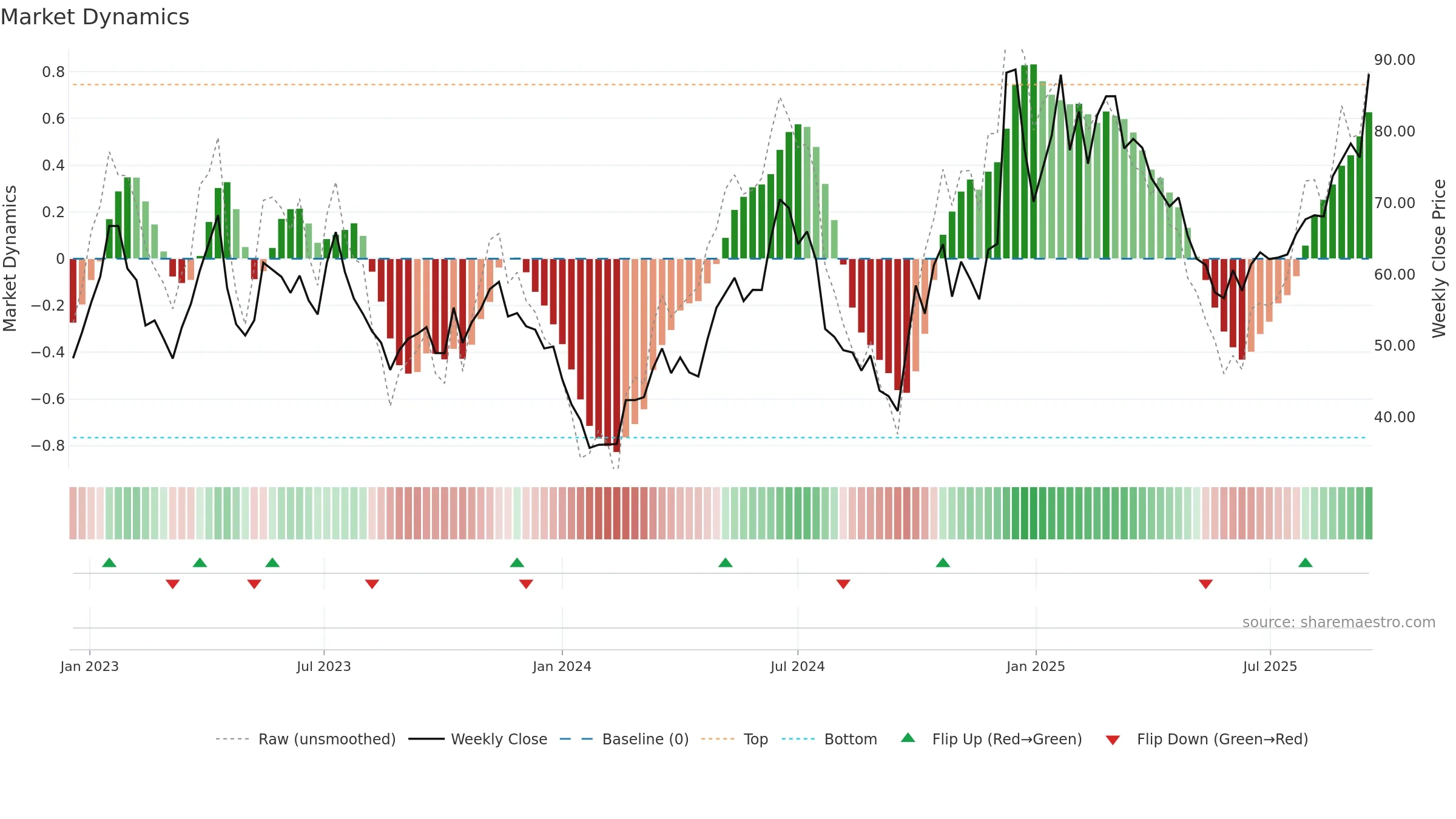
Task: Click the red triangle icon in the legend
Action: [x=1113, y=740]
